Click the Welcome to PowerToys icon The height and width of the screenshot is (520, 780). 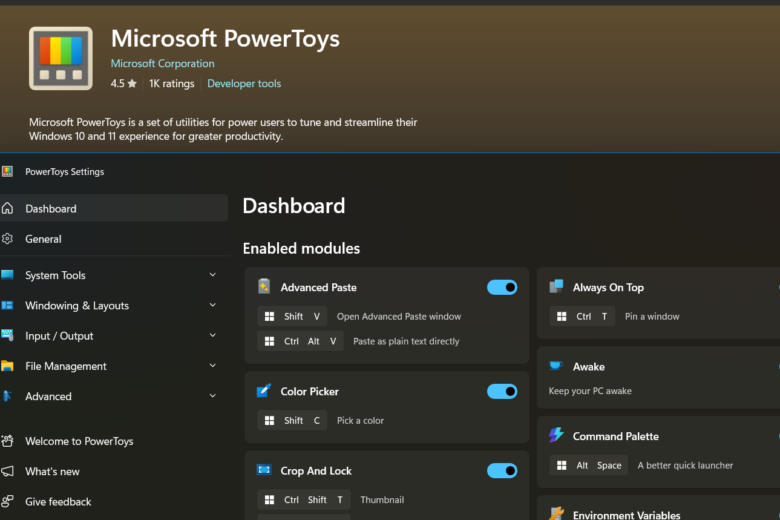(x=7, y=441)
